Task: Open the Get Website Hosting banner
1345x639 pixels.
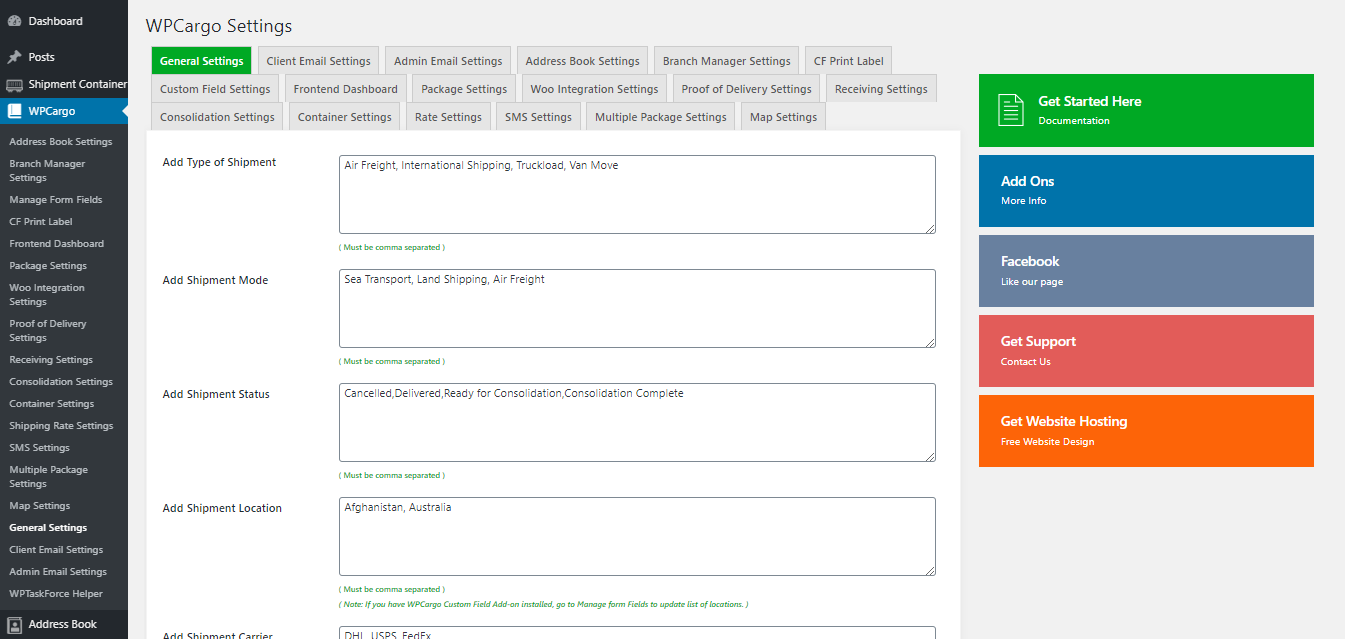Action: [1146, 431]
